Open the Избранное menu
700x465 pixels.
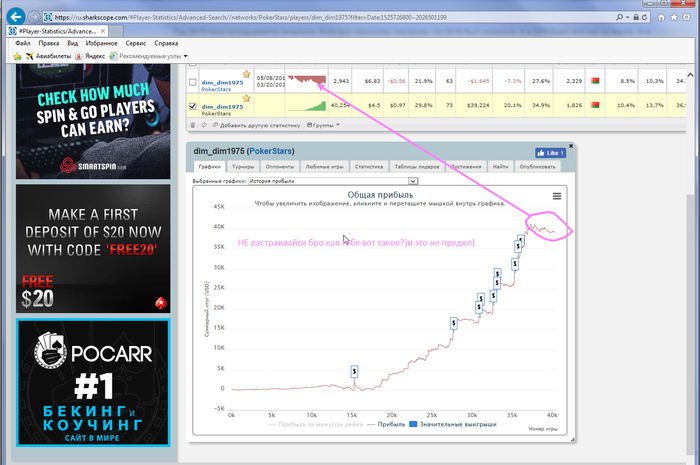click(102, 43)
